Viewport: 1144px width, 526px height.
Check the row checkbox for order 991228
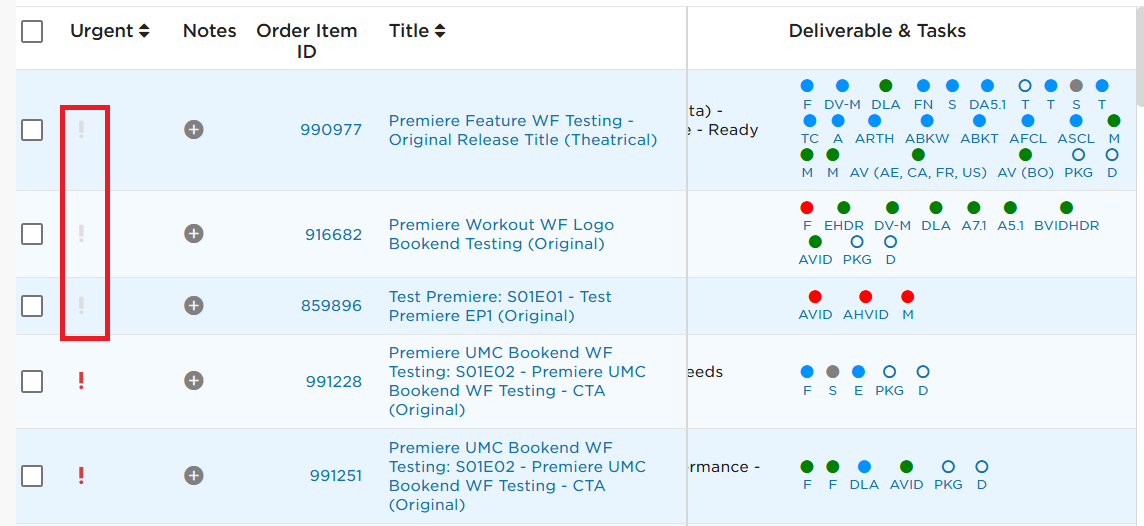point(32,381)
